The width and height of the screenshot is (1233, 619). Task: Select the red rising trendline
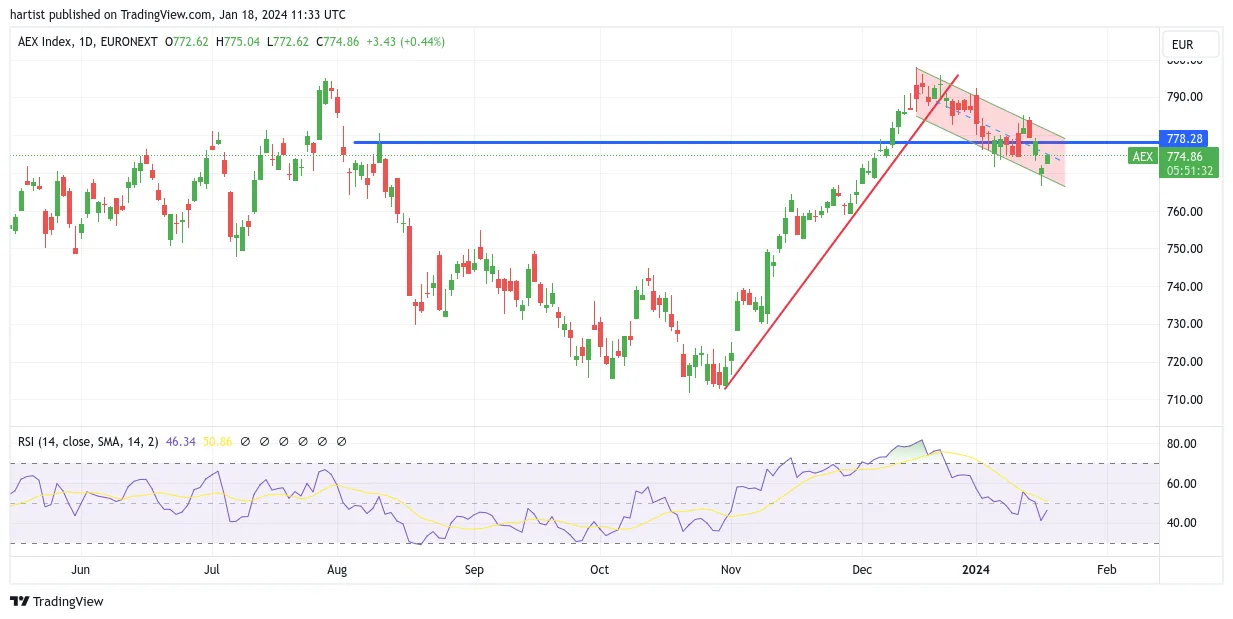[x=841, y=231]
